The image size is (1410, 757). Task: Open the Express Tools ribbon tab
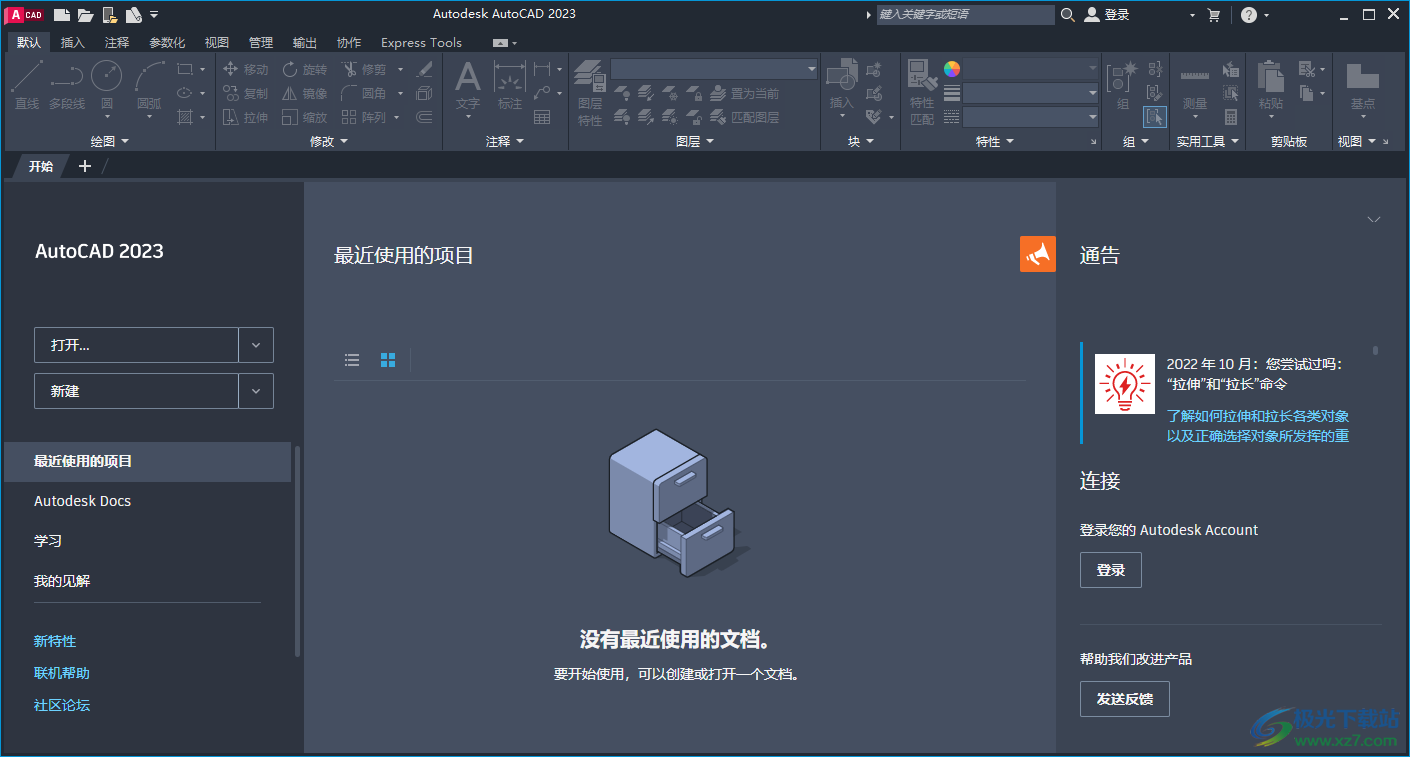click(422, 43)
